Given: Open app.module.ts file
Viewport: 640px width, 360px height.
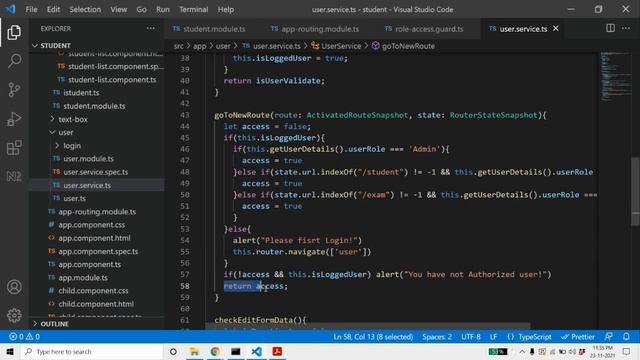Looking at the screenshot, I should tap(83, 278).
